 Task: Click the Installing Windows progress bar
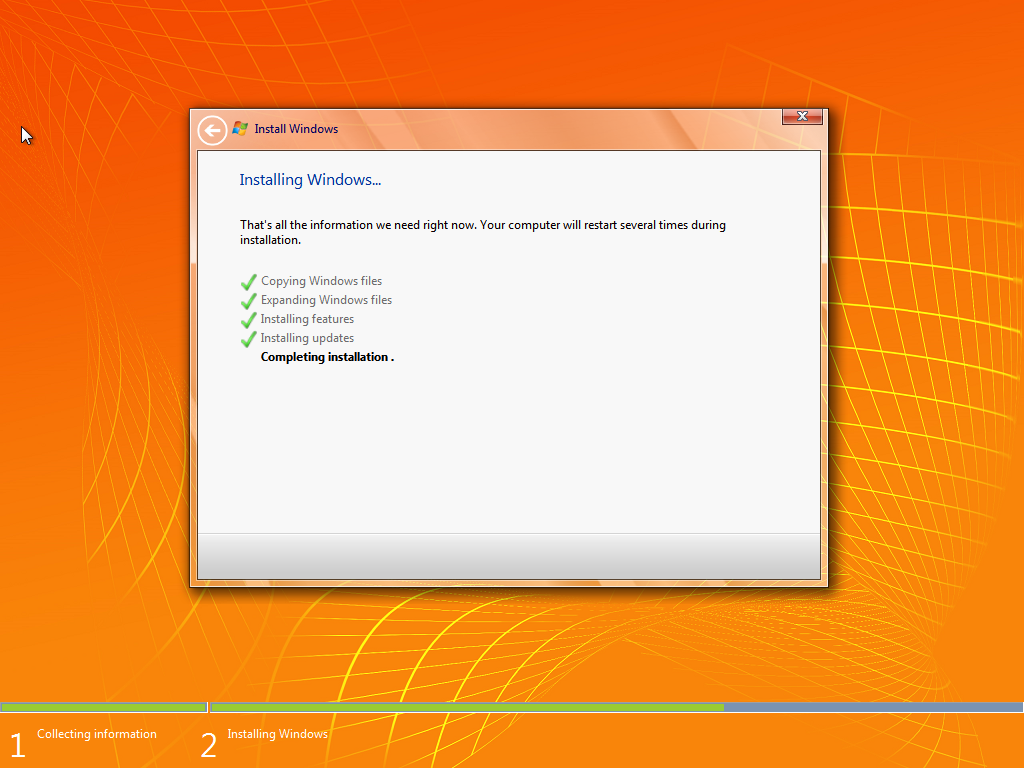click(x=616, y=707)
